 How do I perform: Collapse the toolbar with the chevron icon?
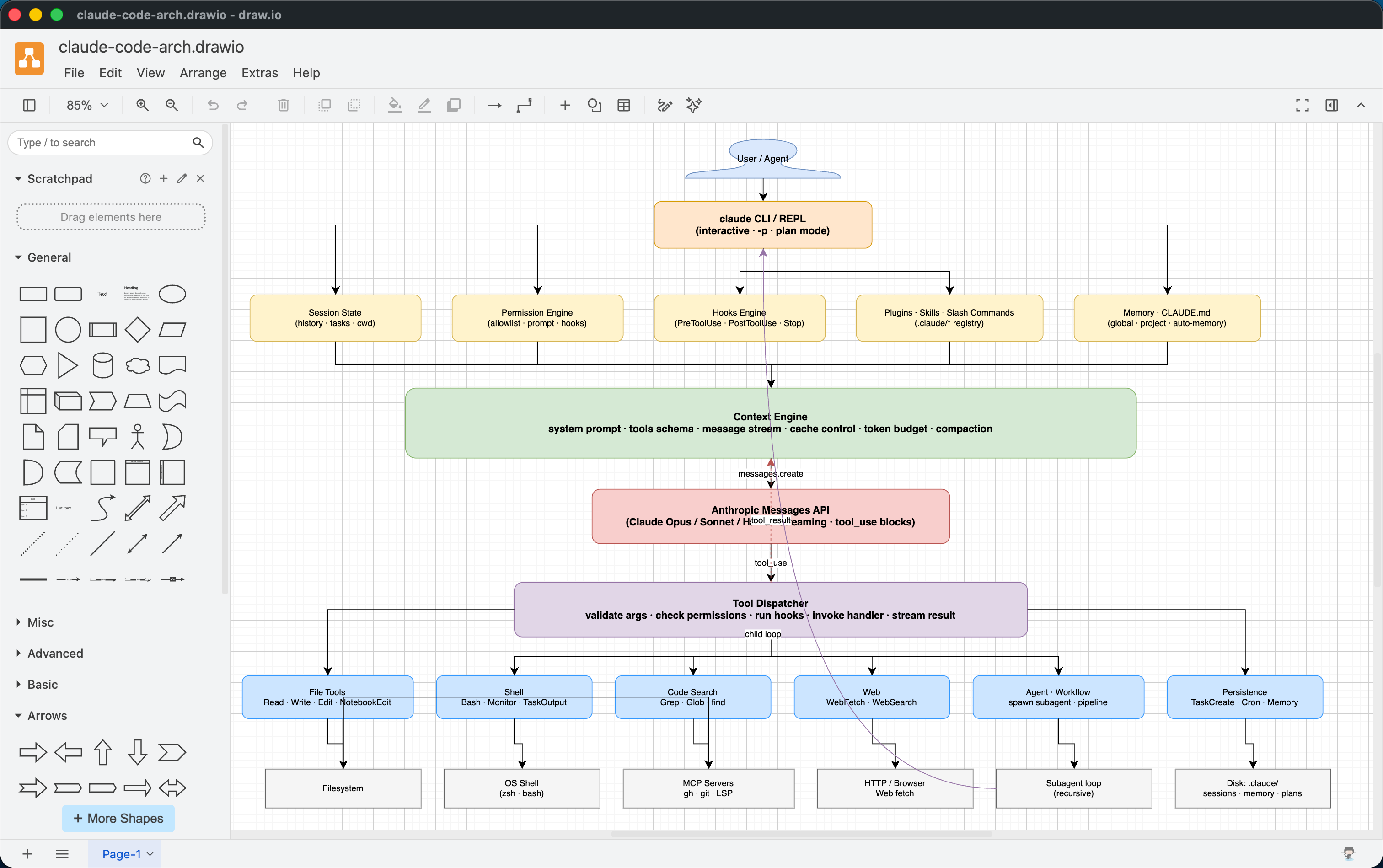pyautogui.click(x=1361, y=105)
